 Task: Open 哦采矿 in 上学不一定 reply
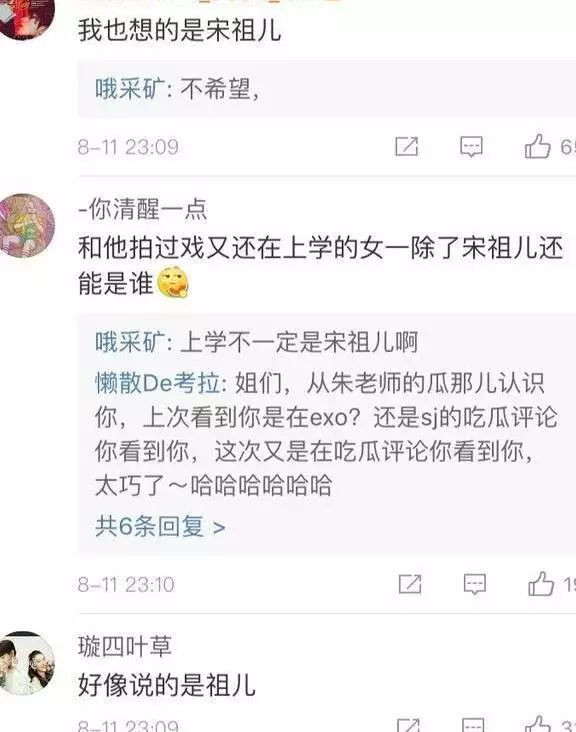(130, 342)
